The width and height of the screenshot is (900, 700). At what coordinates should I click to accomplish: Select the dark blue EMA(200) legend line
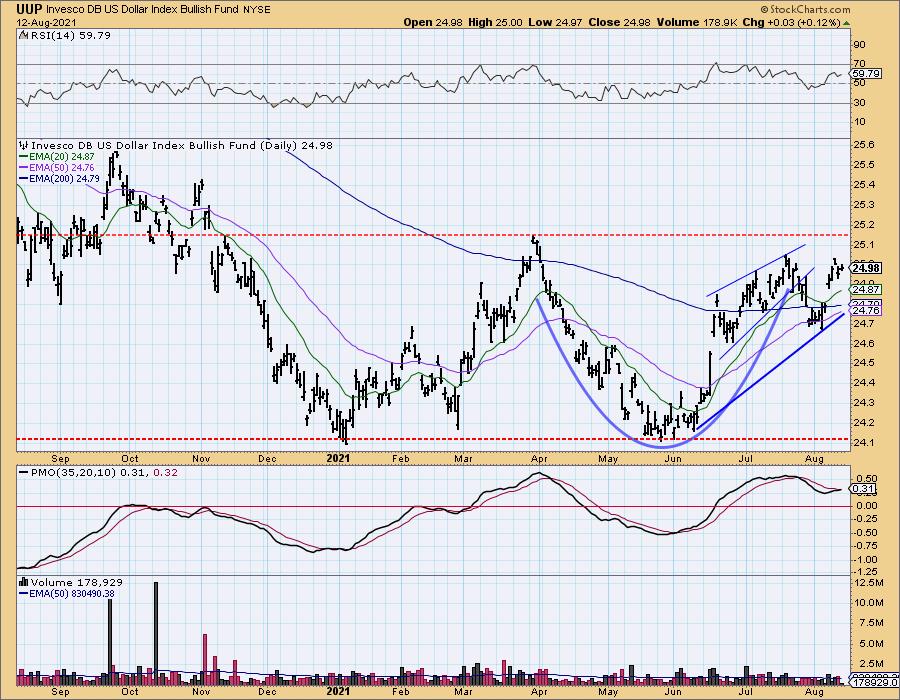[x=24, y=178]
